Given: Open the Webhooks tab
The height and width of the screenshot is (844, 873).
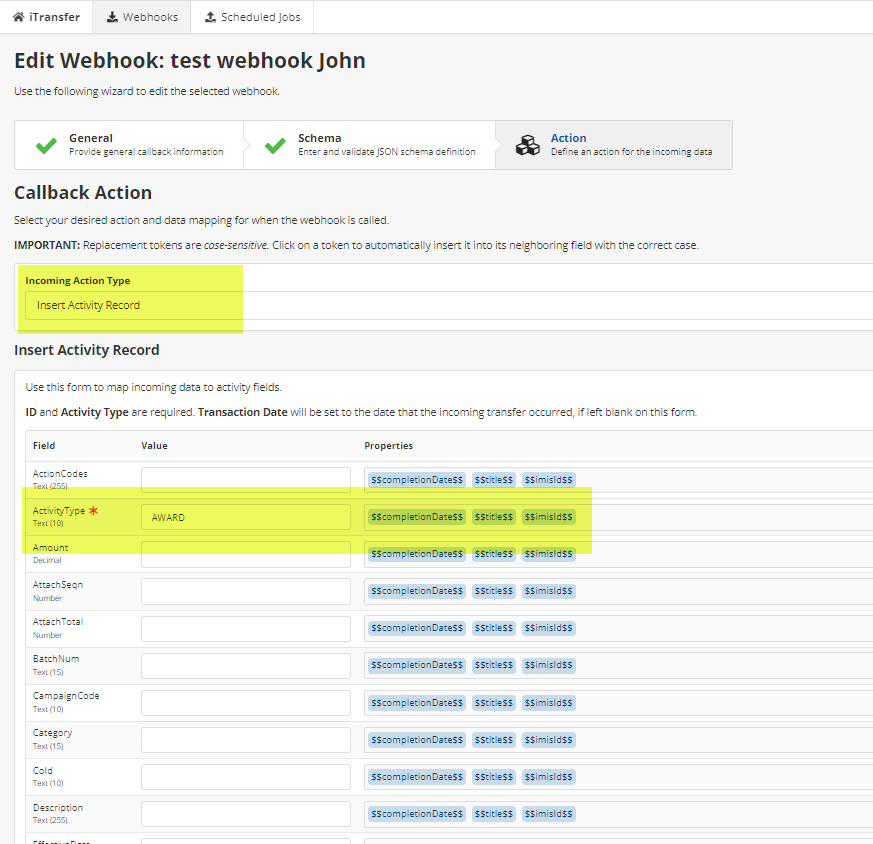Looking at the screenshot, I should coord(141,17).
